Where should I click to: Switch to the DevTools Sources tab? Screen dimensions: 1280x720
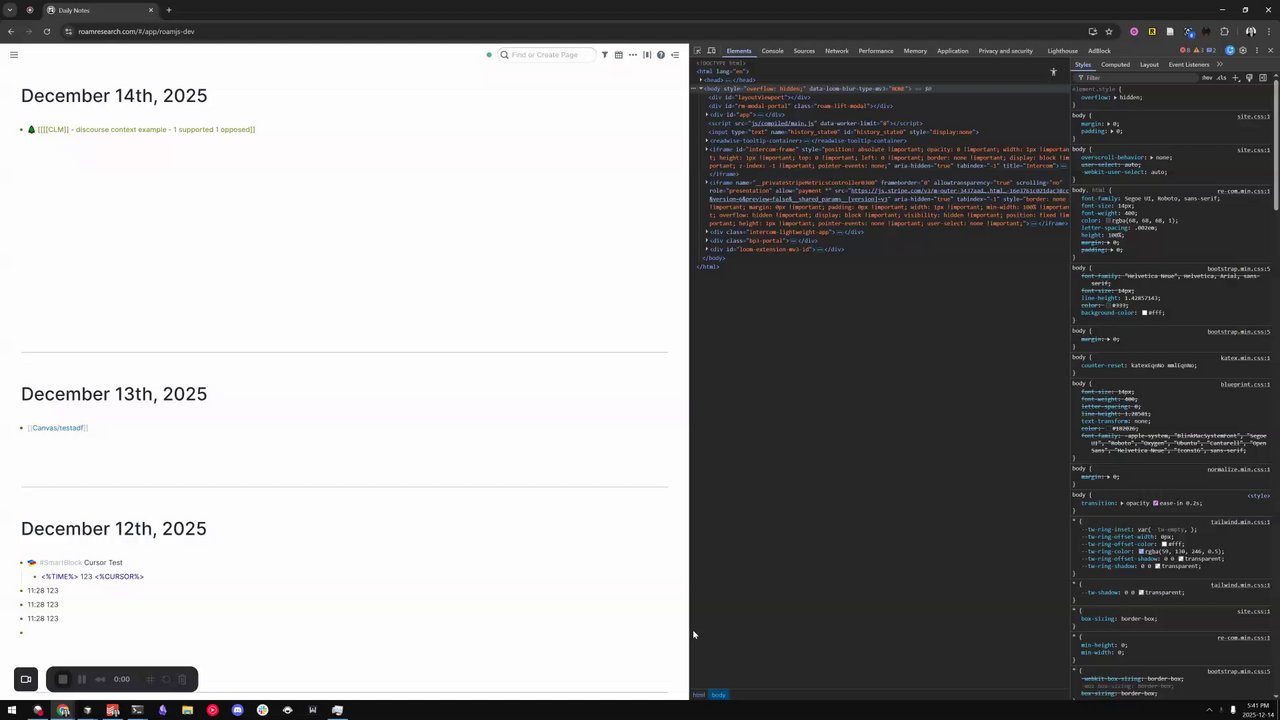pyautogui.click(x=804, y=51)
